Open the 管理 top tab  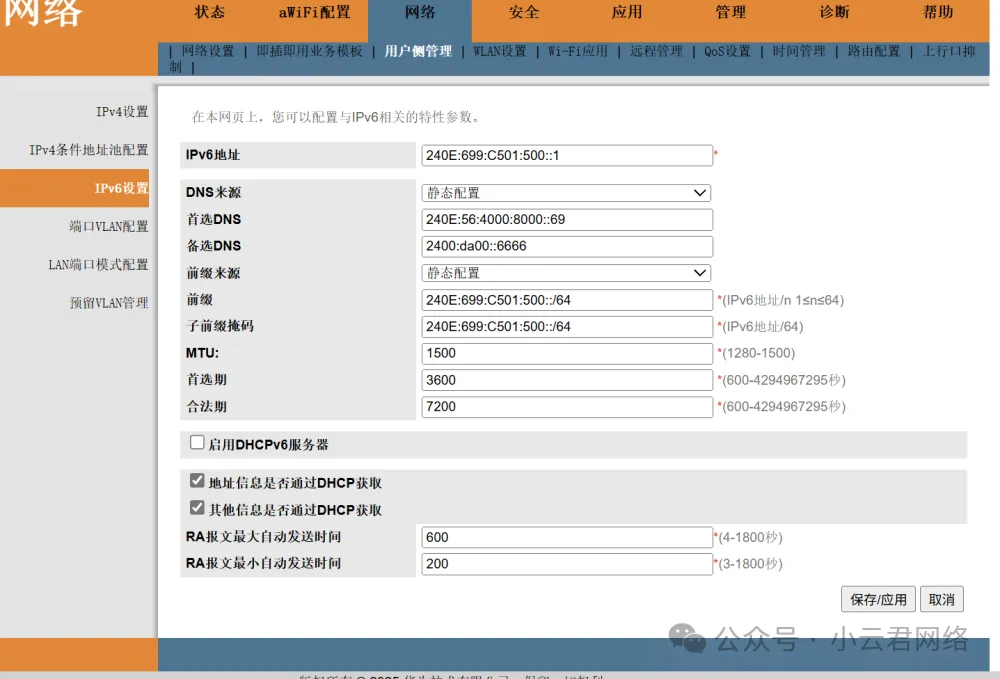click(x=731, y=12)
